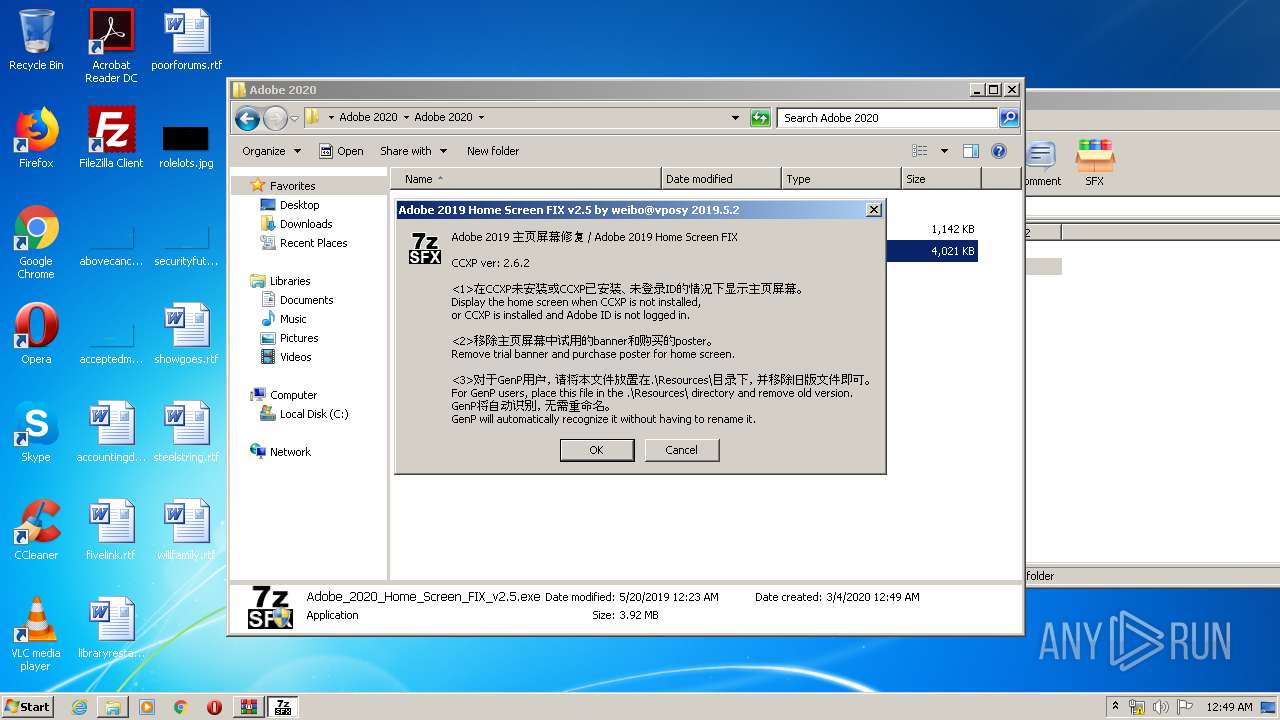Expand the view options dropdown arrow
Screen dimensions: 1280x720
coord(944,151)
